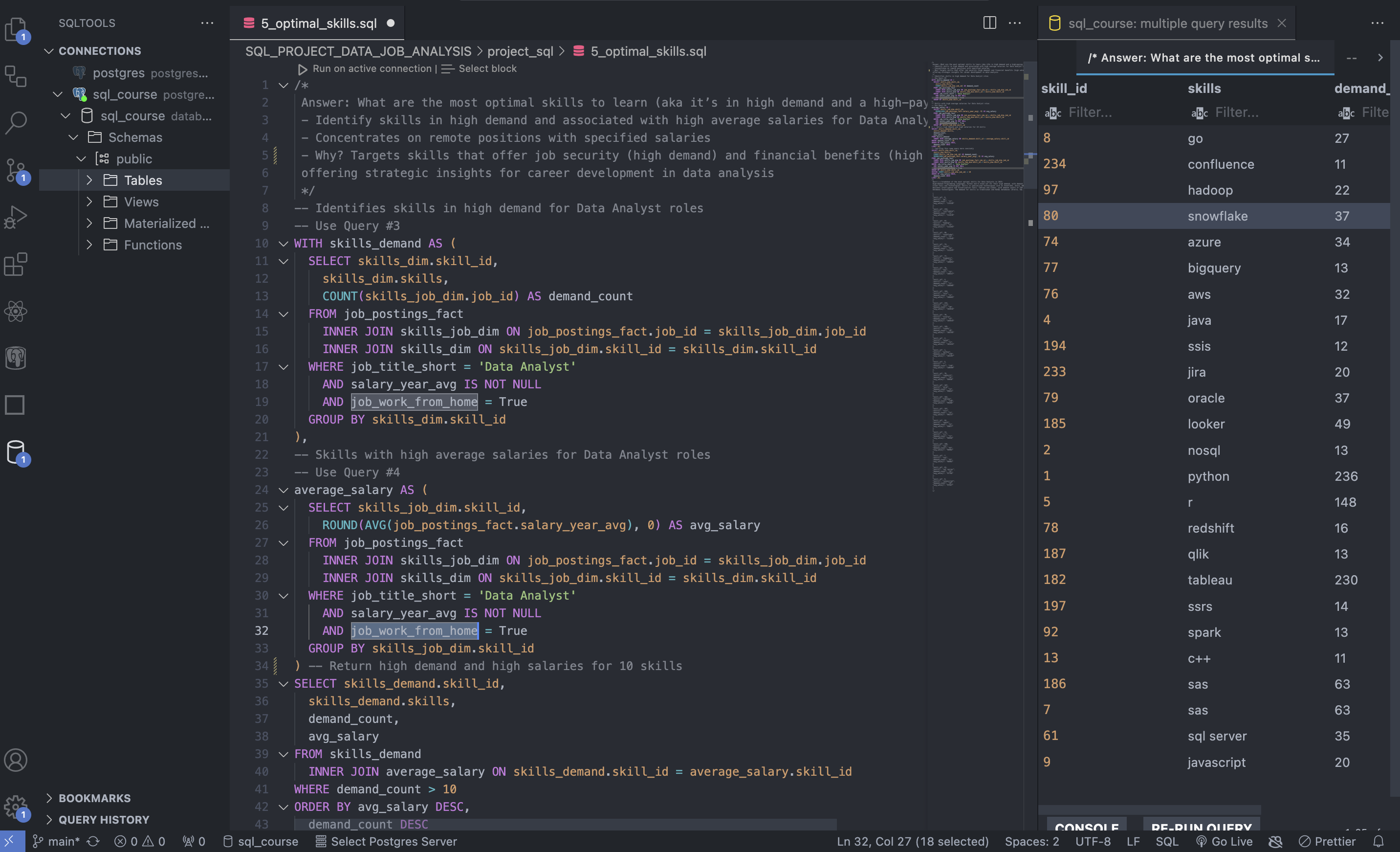Click the remote window icon in status bar
The height and width of the screenshot is (852, 1400).
pyautogui.click(x=12, y=841)
